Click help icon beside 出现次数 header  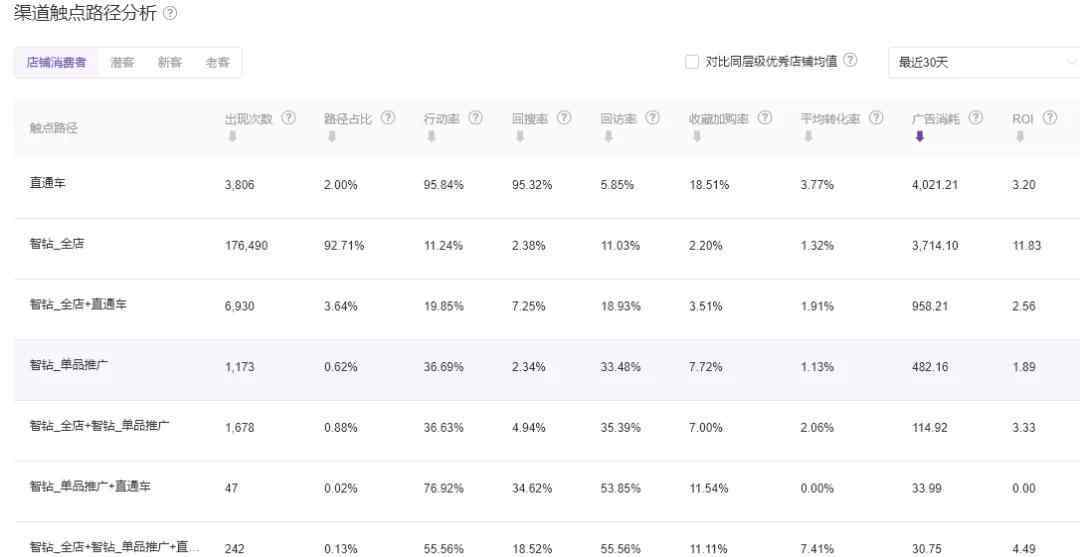click(289, 118)
